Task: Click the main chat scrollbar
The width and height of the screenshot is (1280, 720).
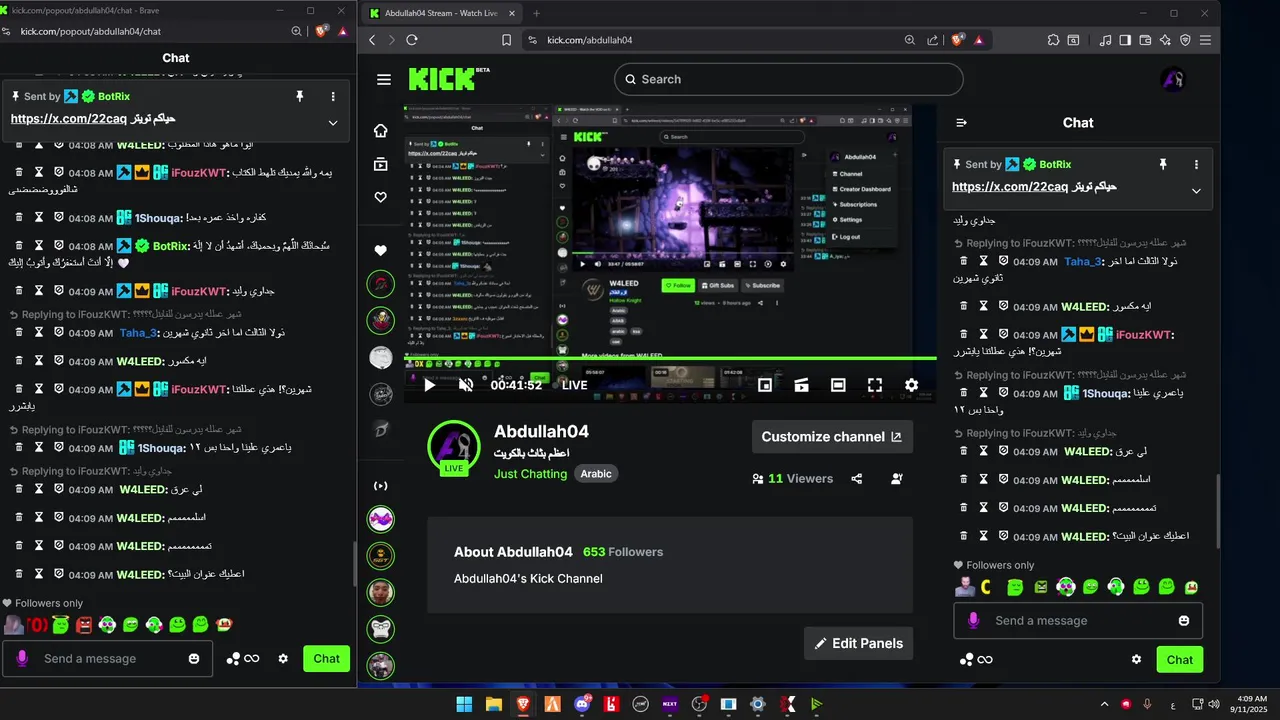Action: pos(1217,510)
